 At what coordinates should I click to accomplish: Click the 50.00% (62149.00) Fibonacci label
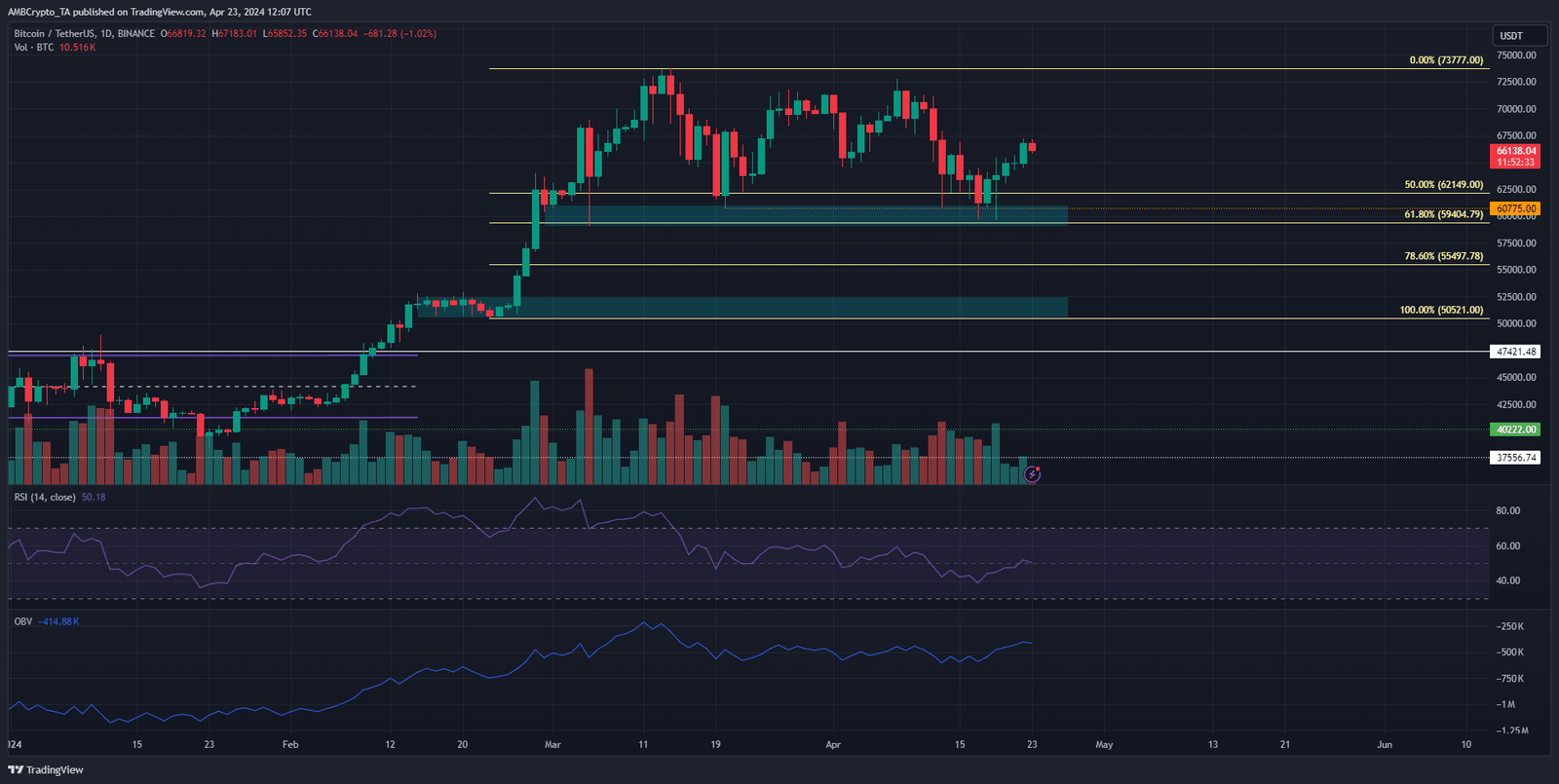(x=1444, y=185)
